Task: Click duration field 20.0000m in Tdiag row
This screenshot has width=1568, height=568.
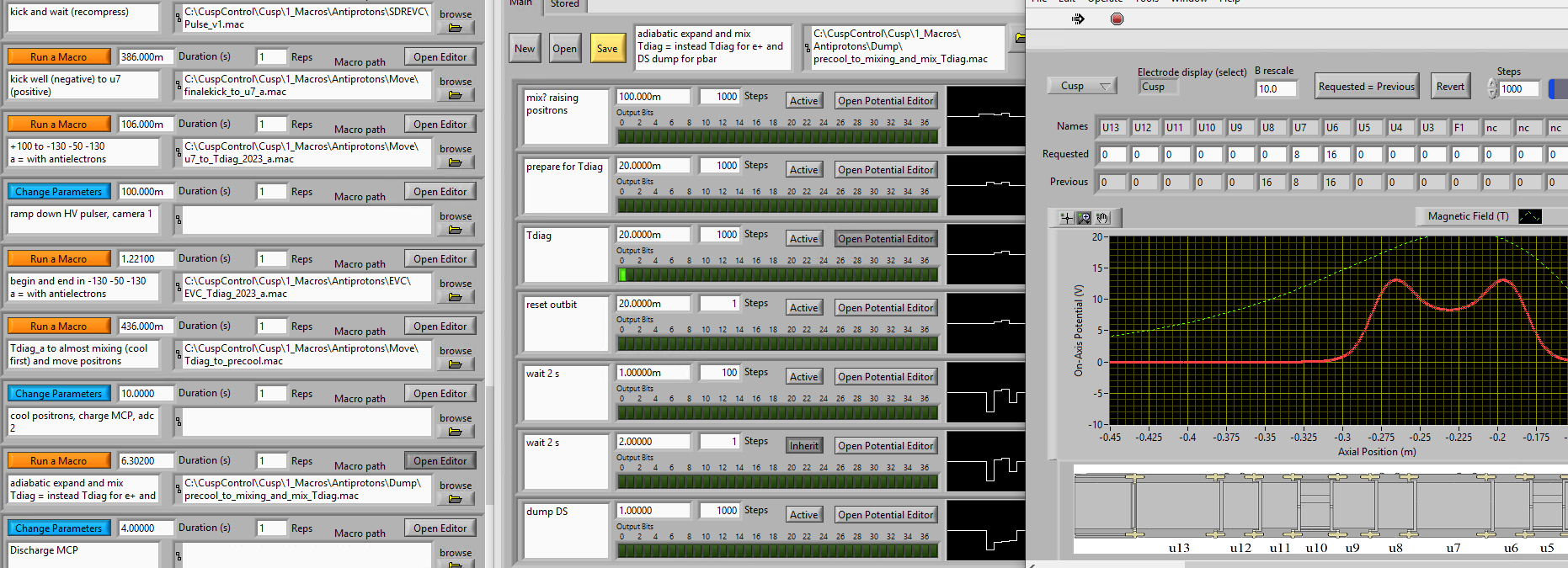Action: point(653,234)
